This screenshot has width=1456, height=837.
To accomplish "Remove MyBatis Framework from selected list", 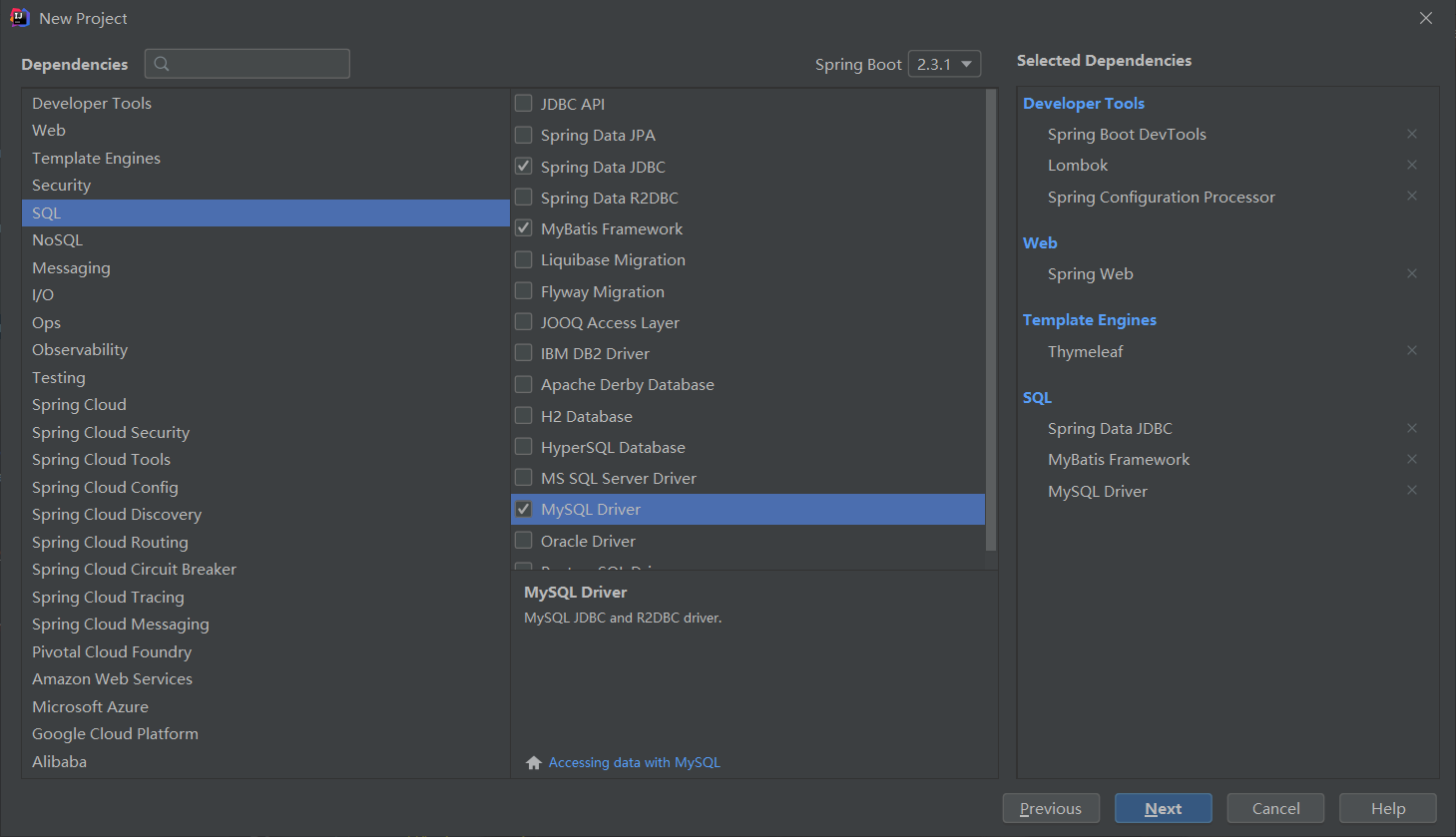I will (x=1412, y=459).
